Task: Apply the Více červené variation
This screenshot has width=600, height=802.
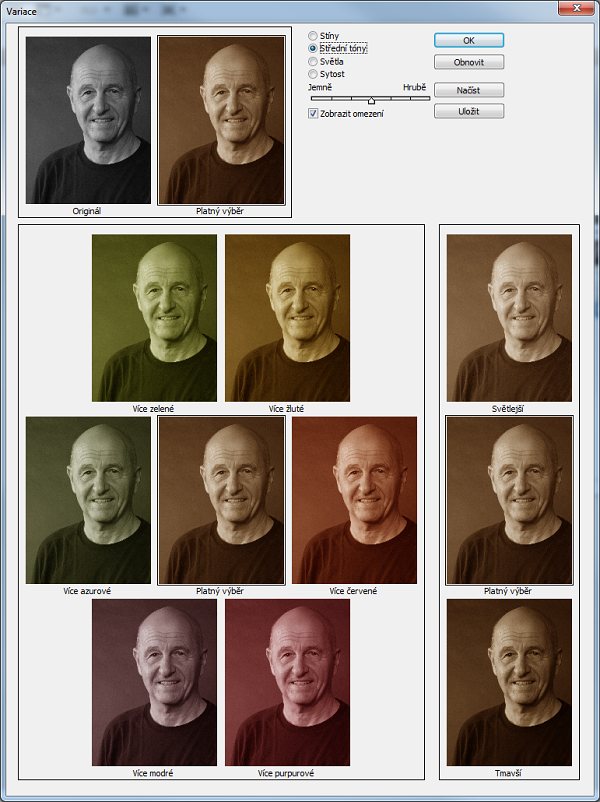Action: tap(354, 499)
